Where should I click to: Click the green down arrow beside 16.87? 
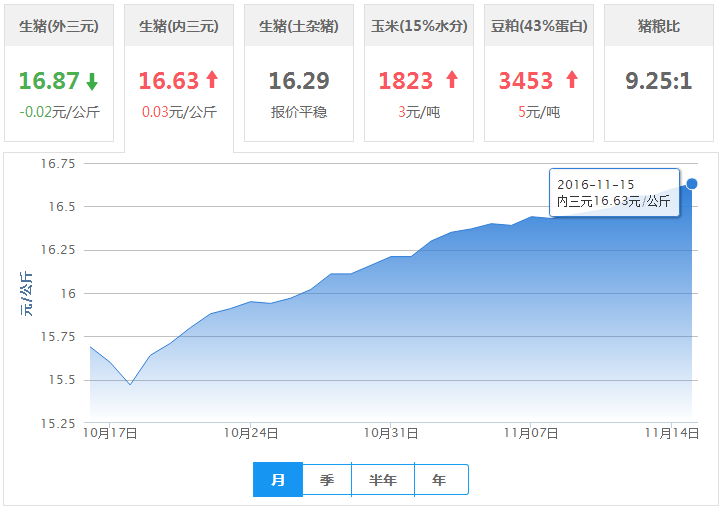point(92,81)
